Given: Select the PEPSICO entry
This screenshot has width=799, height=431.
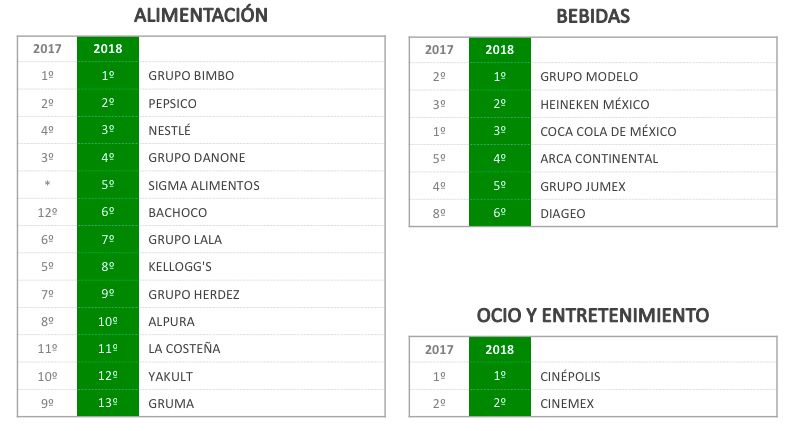Looking at the screenshot, I should click(x=172, y=103).
